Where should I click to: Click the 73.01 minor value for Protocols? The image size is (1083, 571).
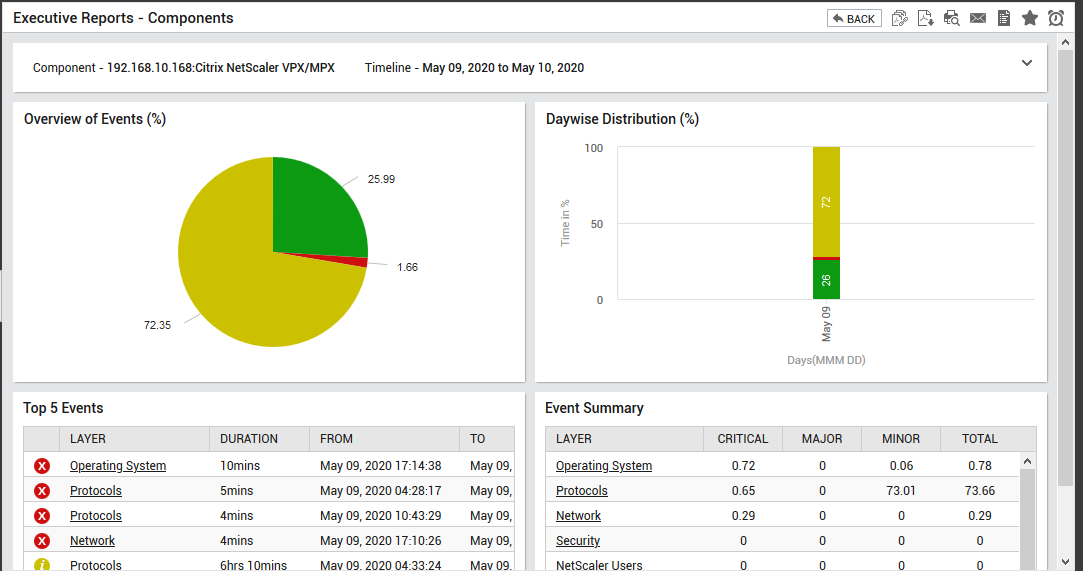(x=901, y=491)
